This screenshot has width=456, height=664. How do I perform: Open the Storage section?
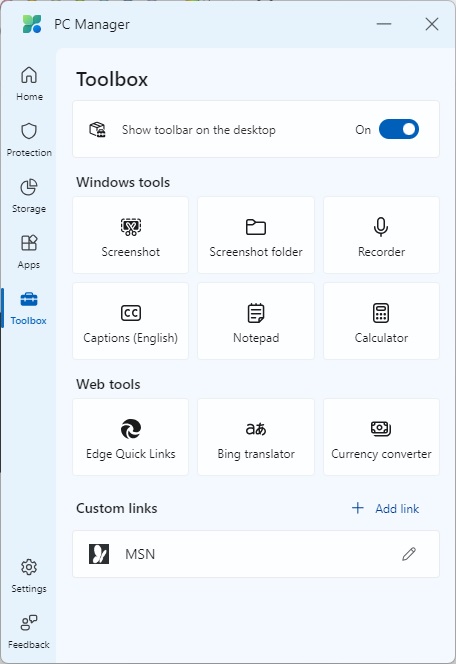point(29,196)
